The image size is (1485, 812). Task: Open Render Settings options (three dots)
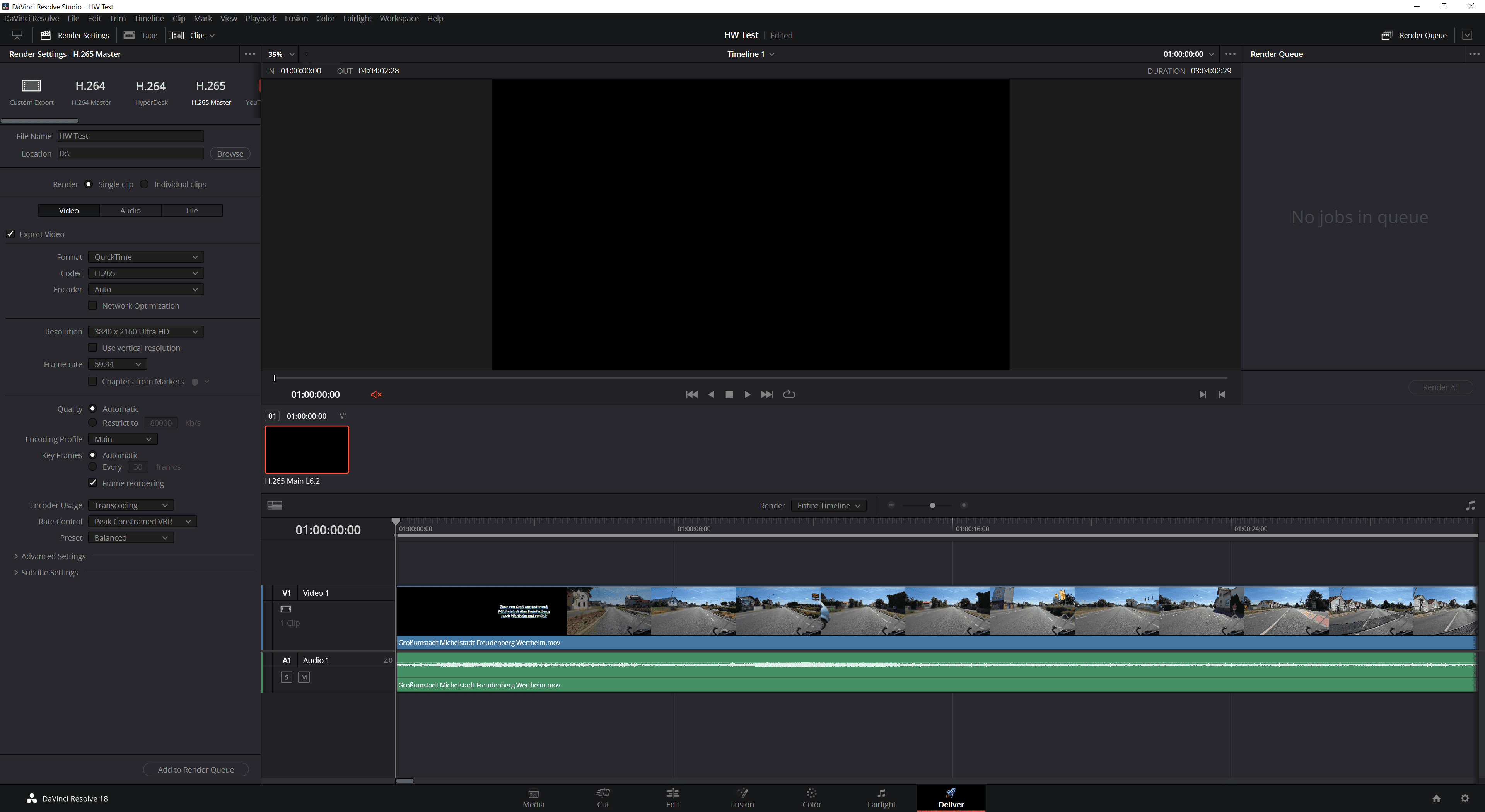pyautogui.click(x=249, y=54)
